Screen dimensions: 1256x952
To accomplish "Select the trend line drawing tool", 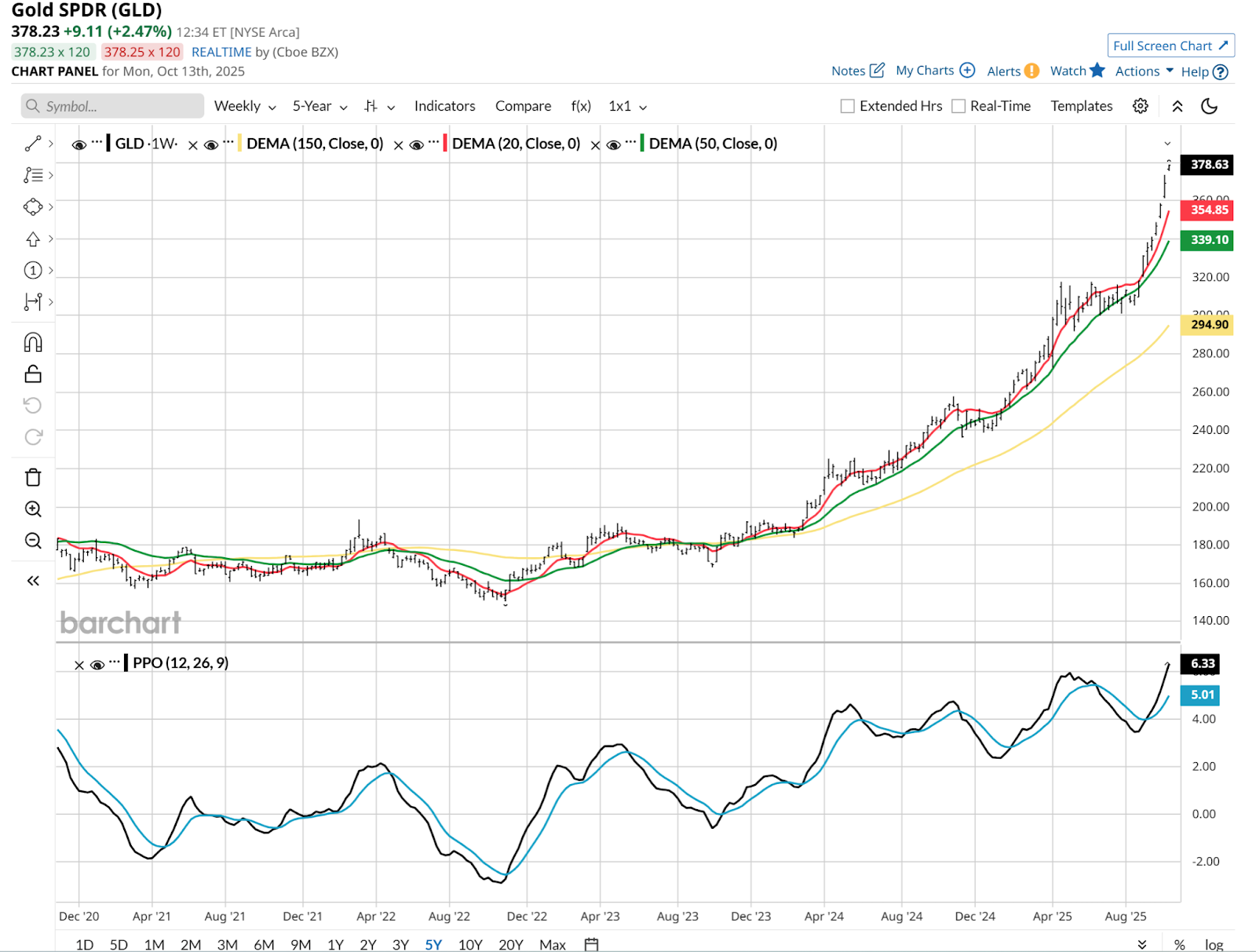I will pyautogui.click(x=33, y=144).
